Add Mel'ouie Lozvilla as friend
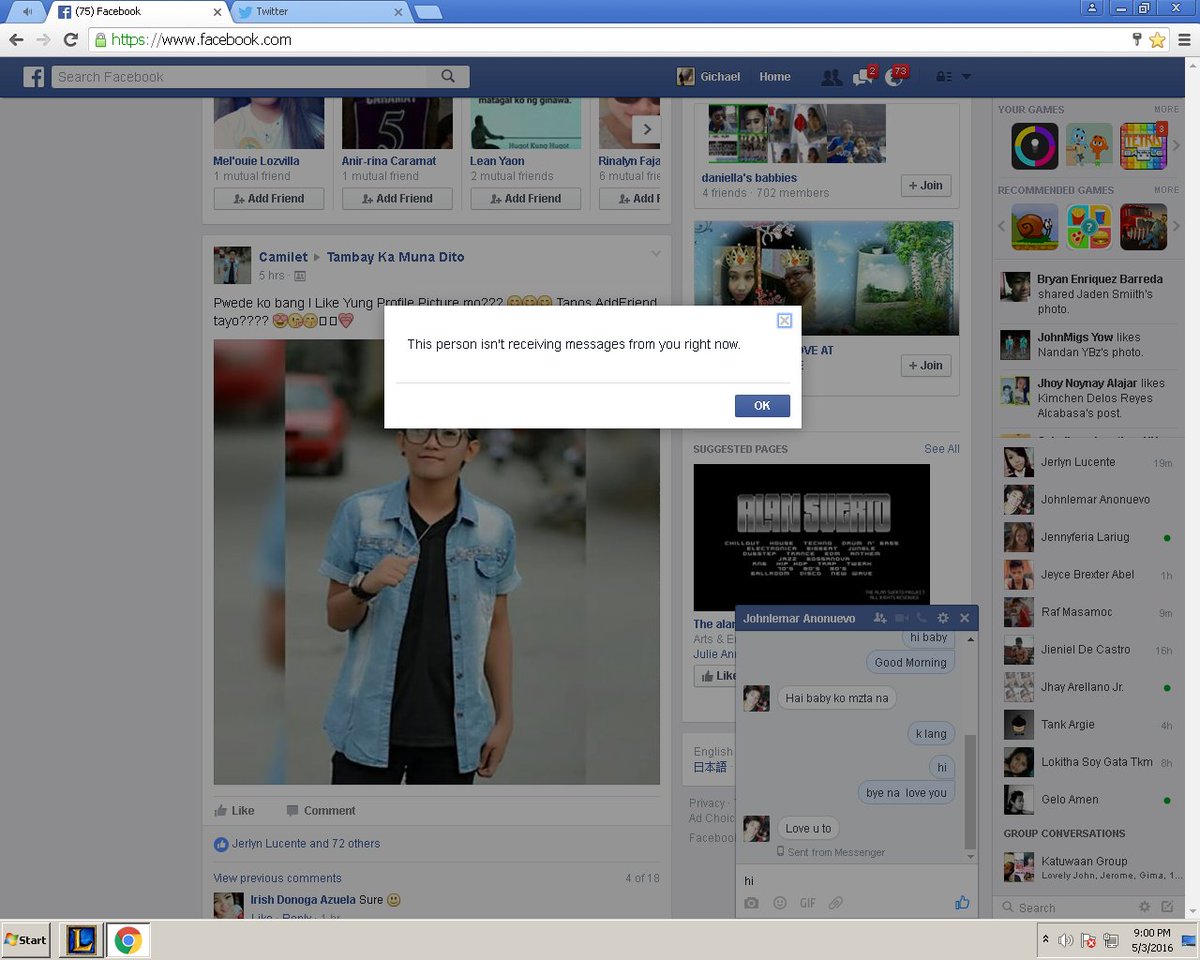The image size is (1200, 960). tap(268, 198)
